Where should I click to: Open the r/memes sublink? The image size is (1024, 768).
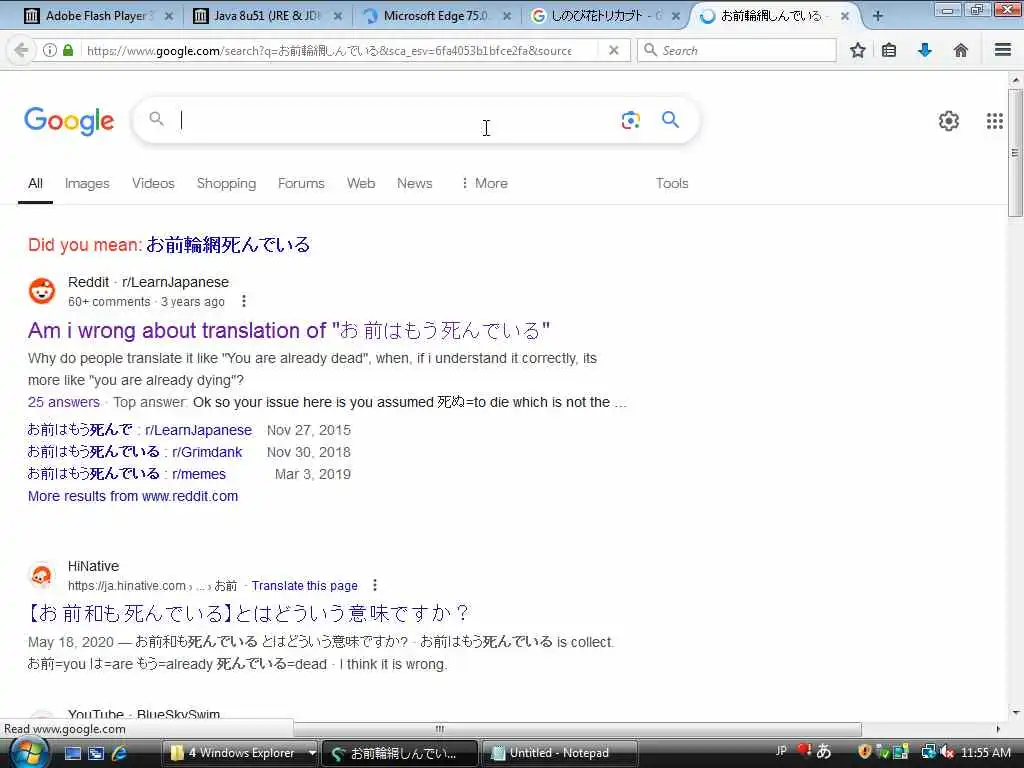pos(127,474)
